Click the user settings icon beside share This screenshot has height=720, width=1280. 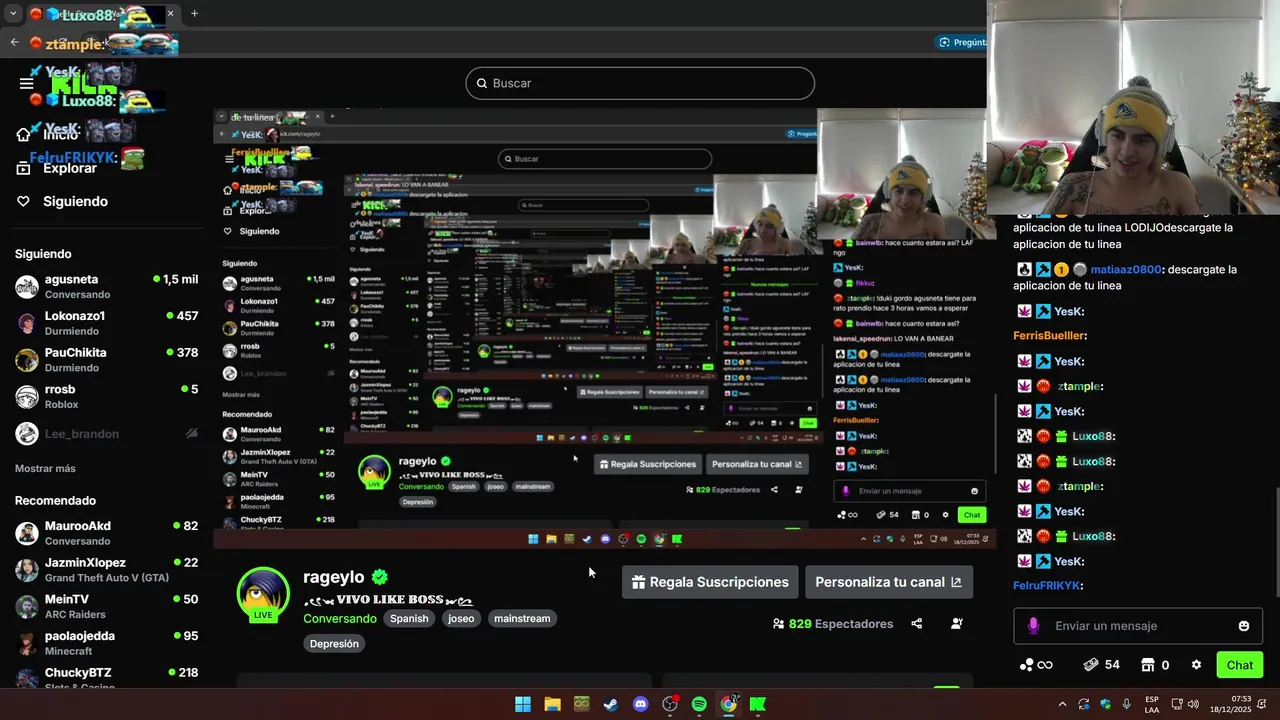click(956, 624)
